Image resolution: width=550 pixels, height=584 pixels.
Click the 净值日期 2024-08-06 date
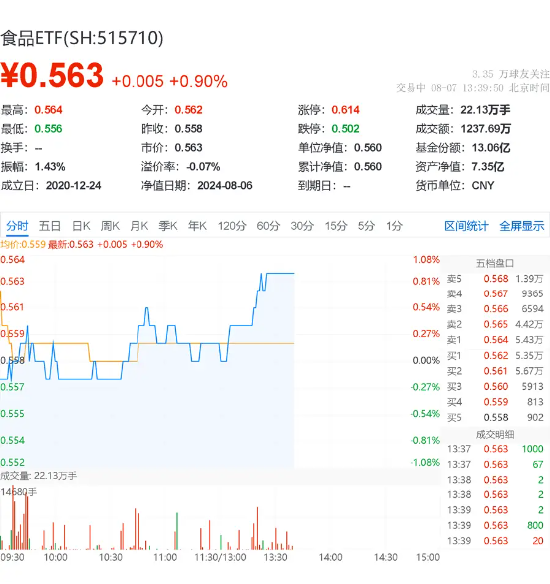225,185
